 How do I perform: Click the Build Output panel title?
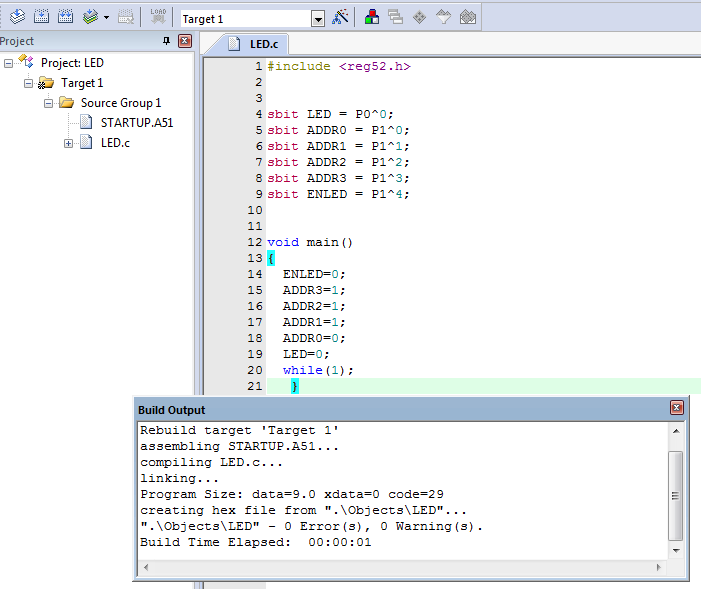(x=171, y=410)
